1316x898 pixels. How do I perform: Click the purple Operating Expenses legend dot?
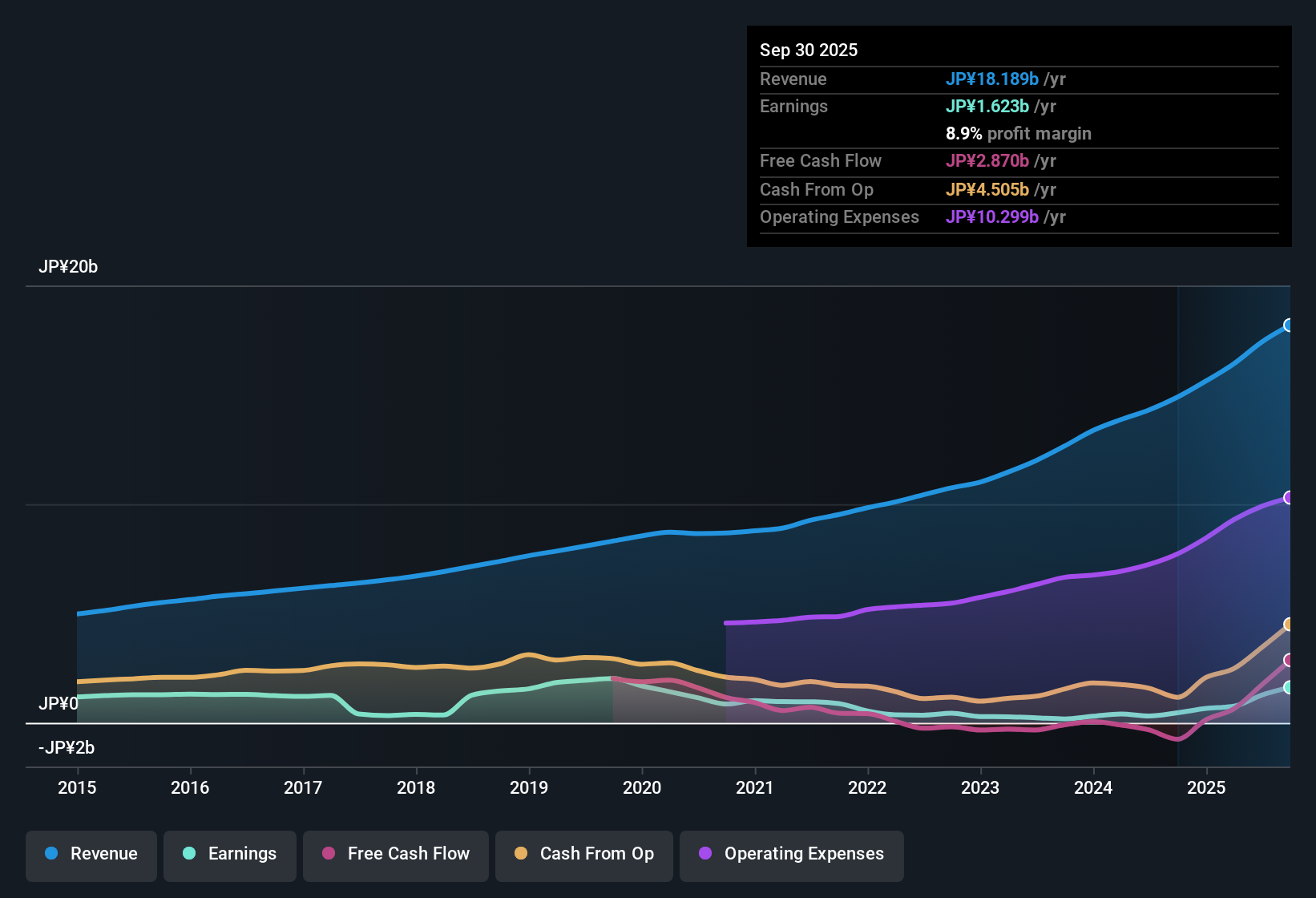(704, 854)
